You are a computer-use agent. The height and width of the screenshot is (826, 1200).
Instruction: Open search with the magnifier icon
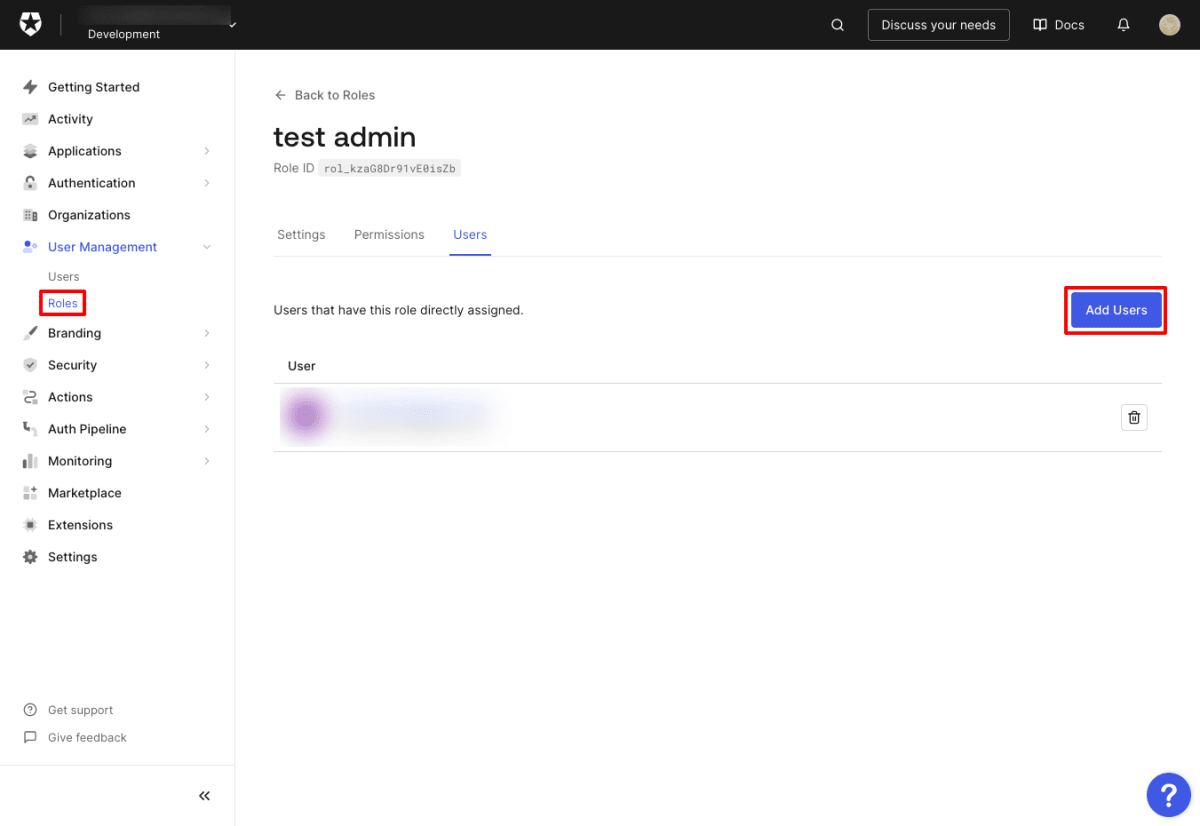838,25
